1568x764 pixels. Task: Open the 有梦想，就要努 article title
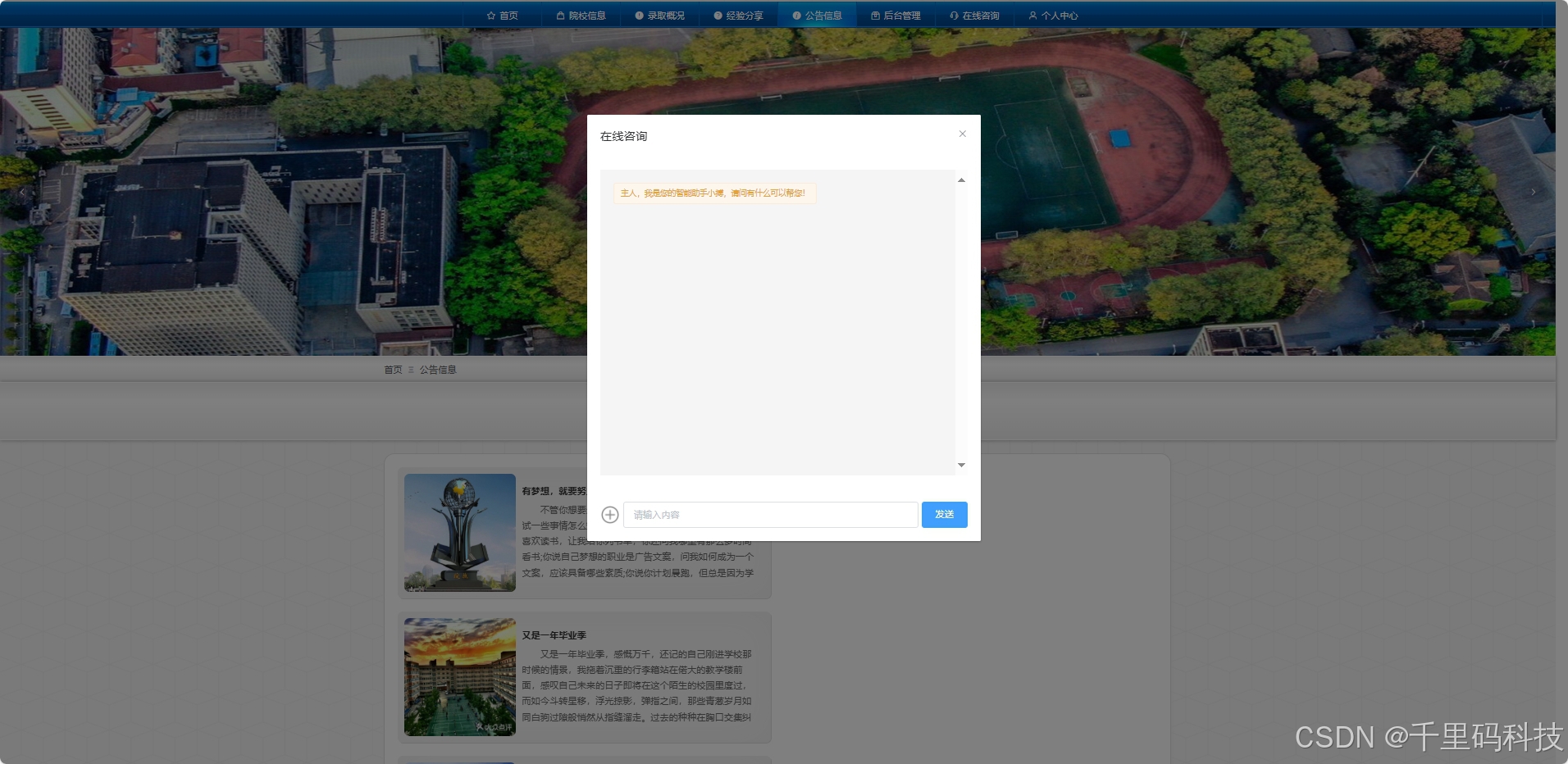tap(554, 491)
